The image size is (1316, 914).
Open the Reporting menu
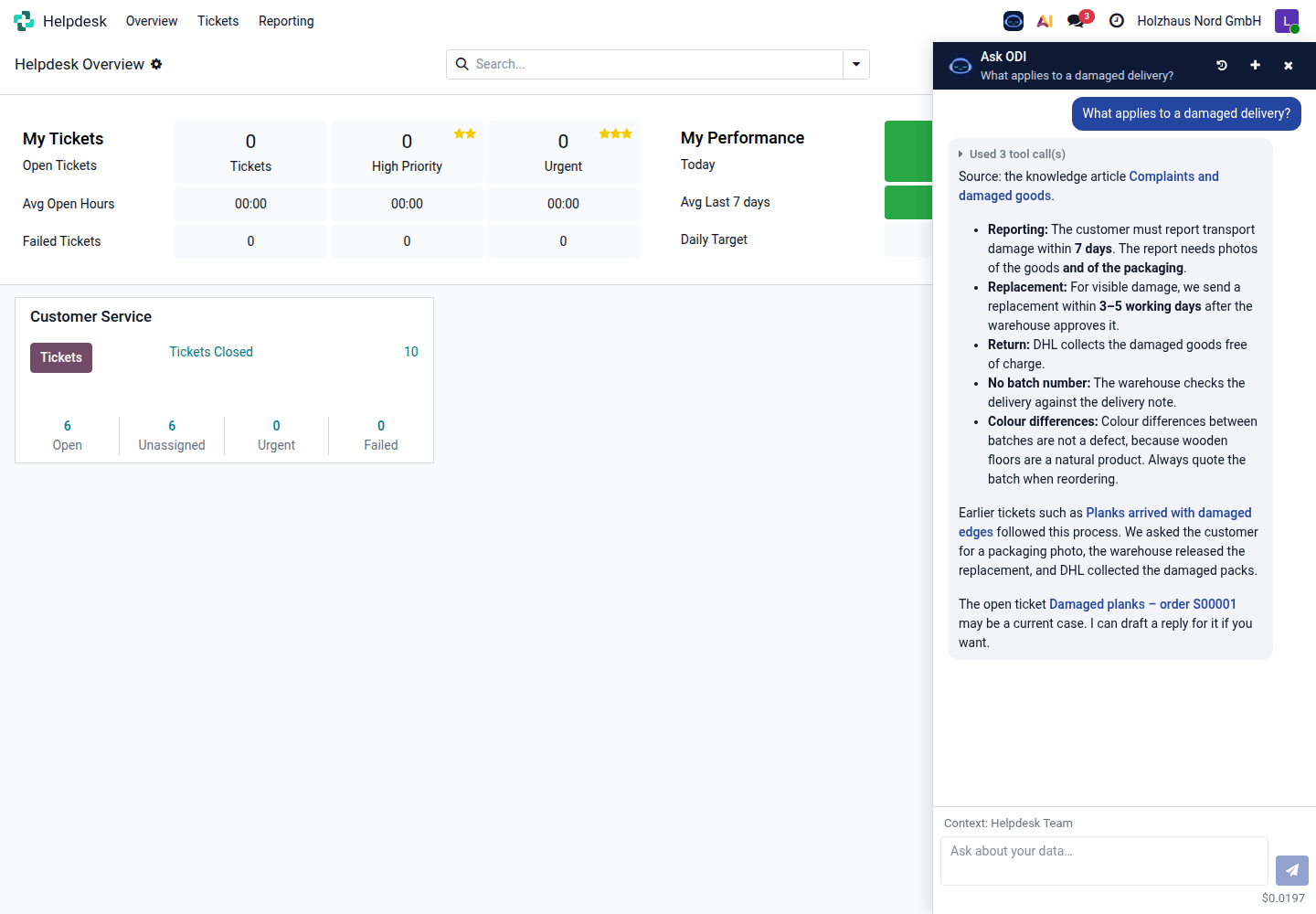[x=286, y=21]
